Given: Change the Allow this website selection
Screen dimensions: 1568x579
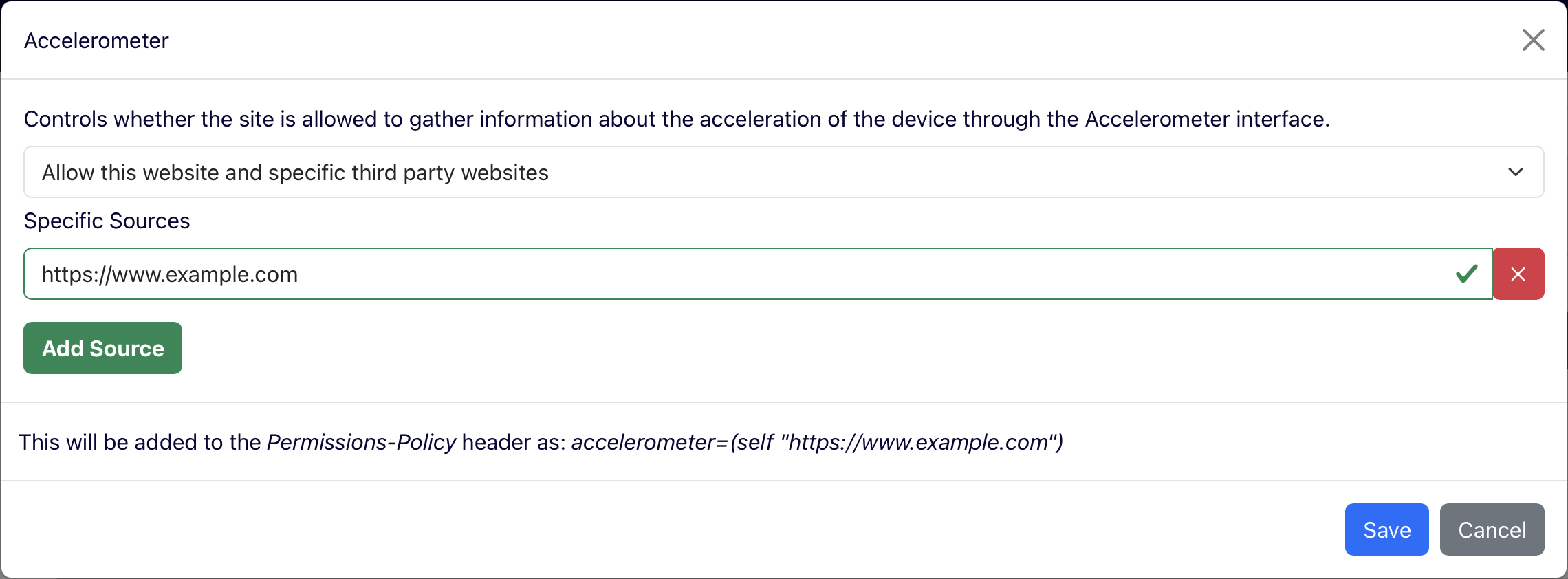Looking at the screenshot, I should tap(784, 172).
